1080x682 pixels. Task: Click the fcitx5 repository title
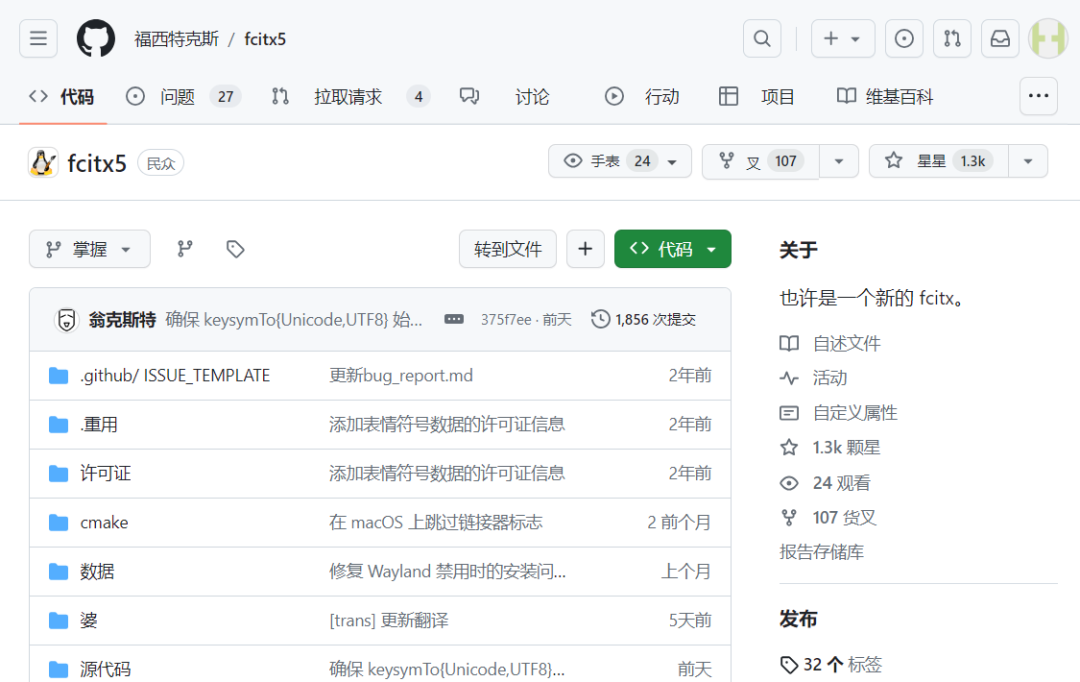97,163
